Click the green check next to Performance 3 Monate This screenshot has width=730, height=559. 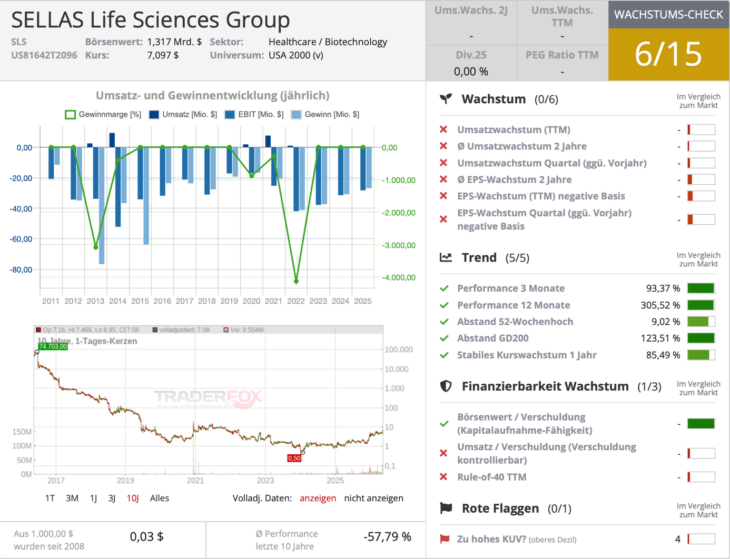coord(444,288)
